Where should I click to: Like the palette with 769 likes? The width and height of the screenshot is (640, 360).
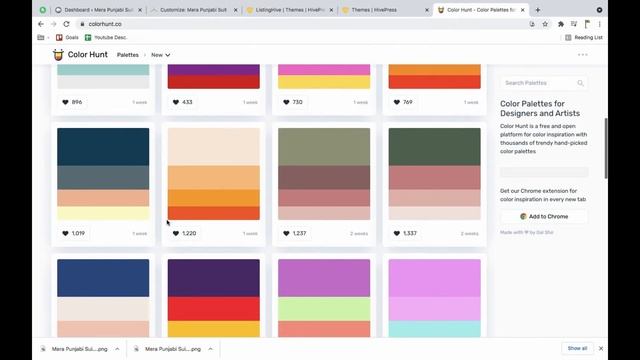[404, 102]
